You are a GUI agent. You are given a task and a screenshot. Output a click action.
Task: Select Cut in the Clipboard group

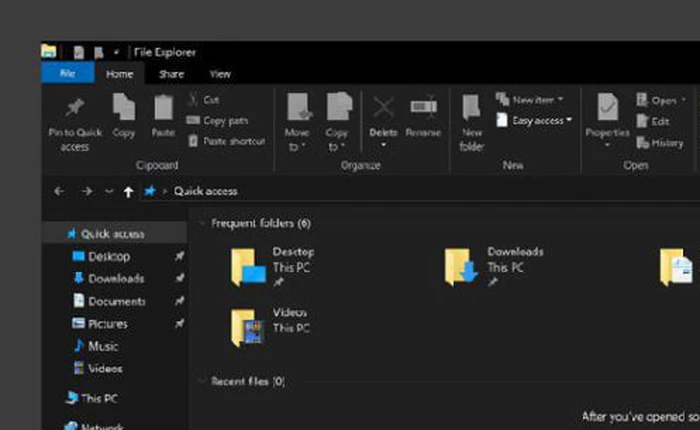coord(204,100)
